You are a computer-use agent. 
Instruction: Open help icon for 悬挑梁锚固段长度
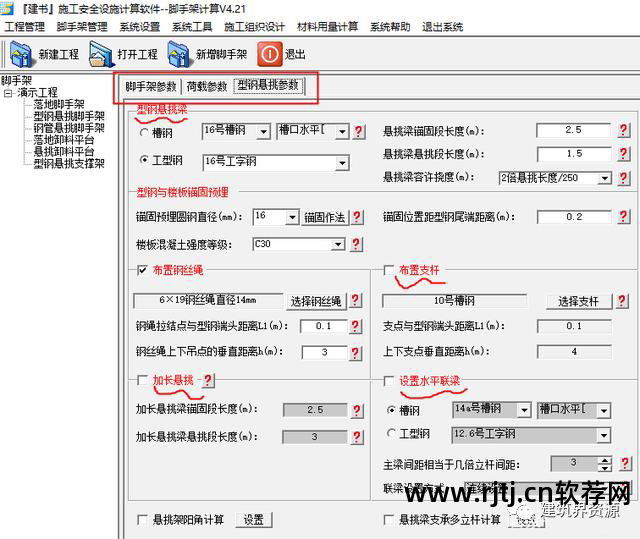click(x=623, y=130)
